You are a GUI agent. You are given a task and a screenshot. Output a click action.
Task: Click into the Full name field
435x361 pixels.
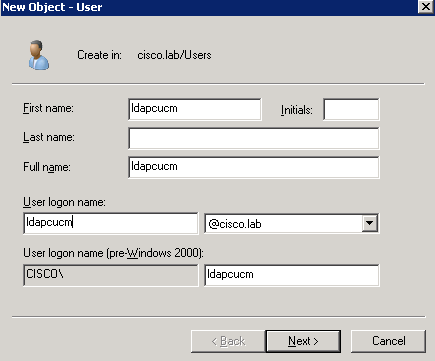coord(254,167)
